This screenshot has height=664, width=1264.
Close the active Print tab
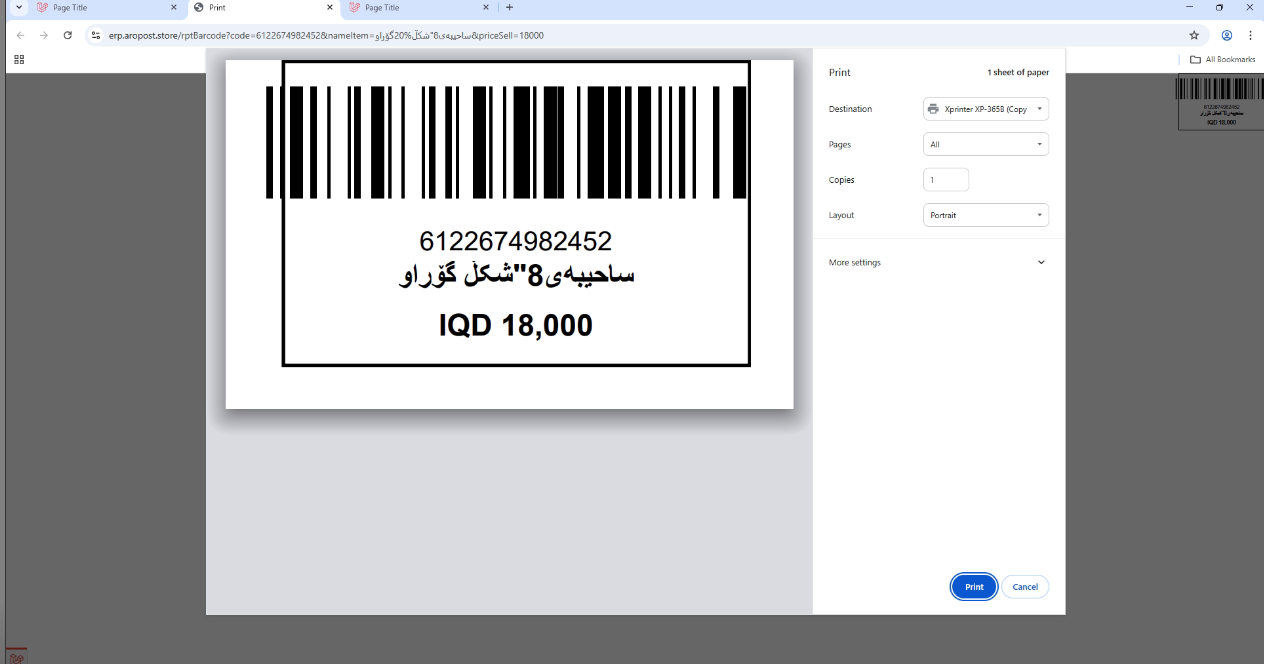(330, 8)
